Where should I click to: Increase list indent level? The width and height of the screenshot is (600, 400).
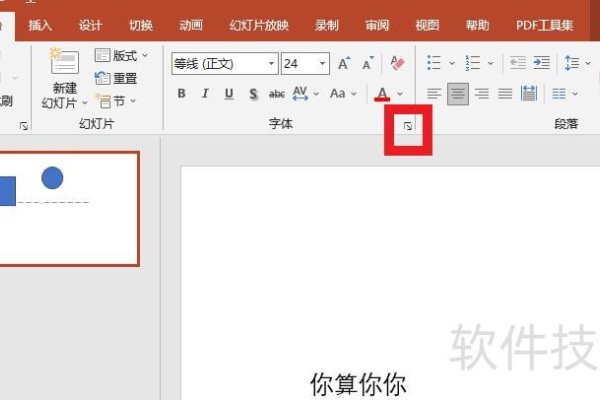click(x=542, y=62)
